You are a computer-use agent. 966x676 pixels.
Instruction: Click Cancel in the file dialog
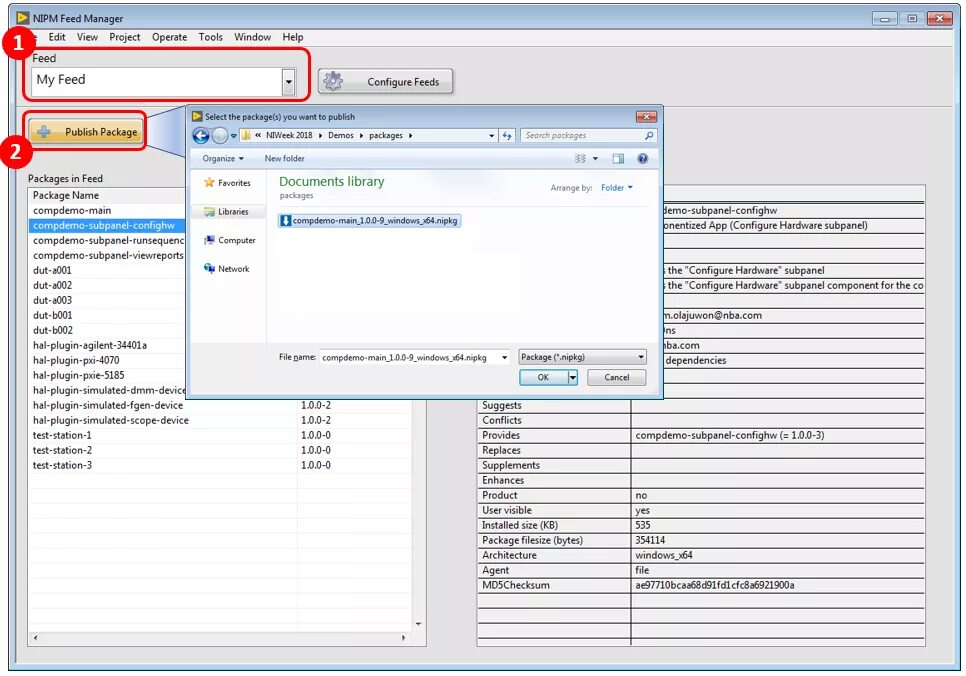tap(617, 377)
